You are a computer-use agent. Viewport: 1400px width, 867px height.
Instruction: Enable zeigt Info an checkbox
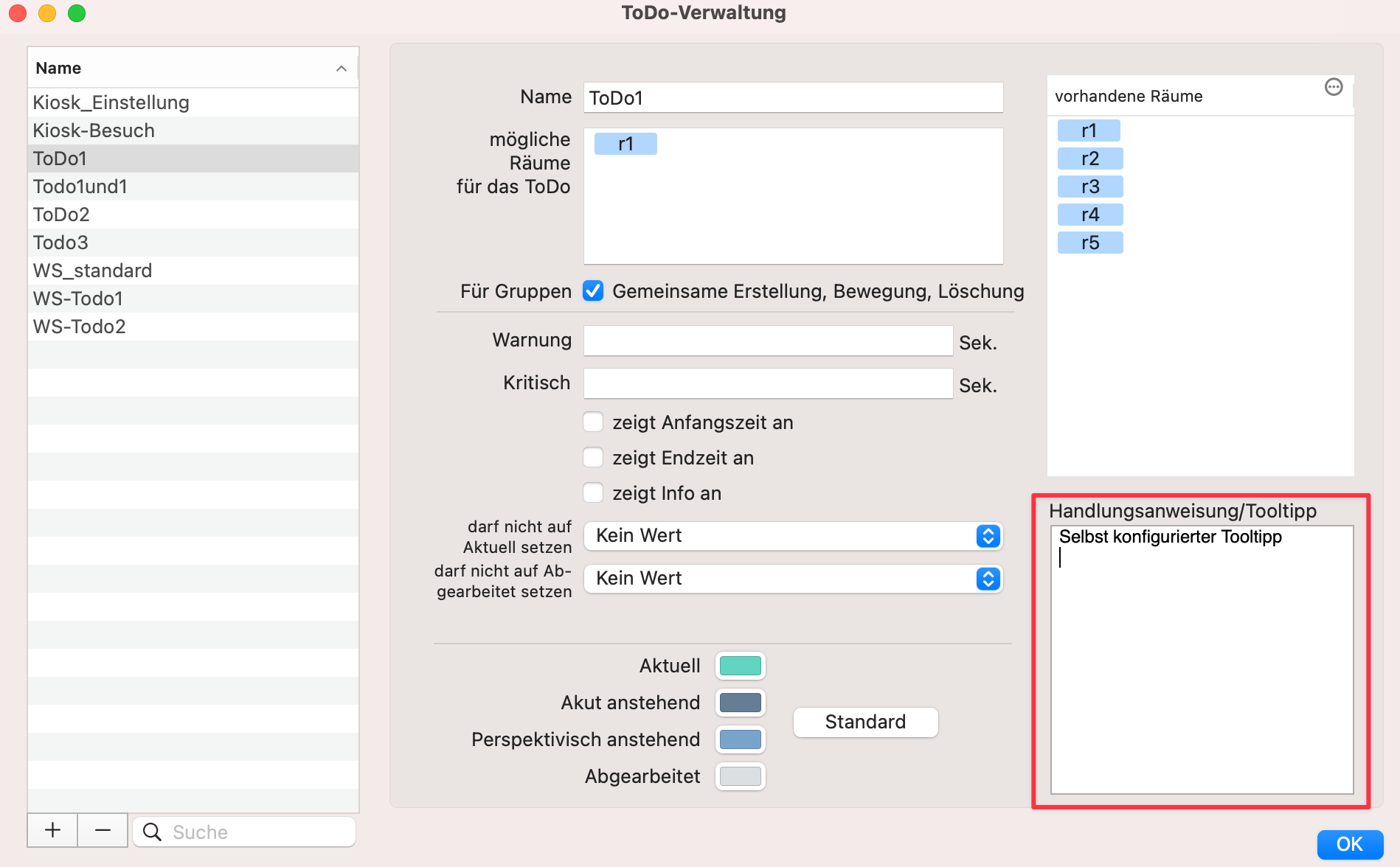tap(593, 492)
